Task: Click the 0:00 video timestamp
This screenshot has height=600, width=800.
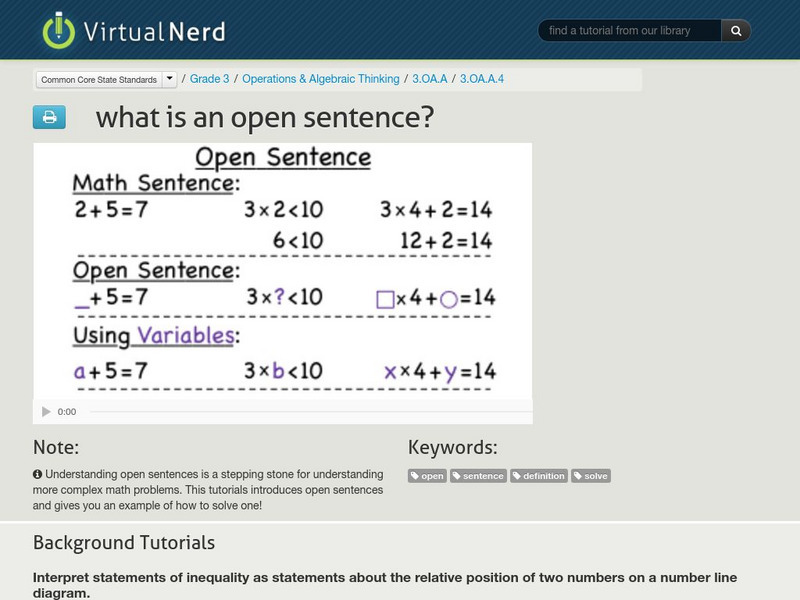Action: [66, 410]
